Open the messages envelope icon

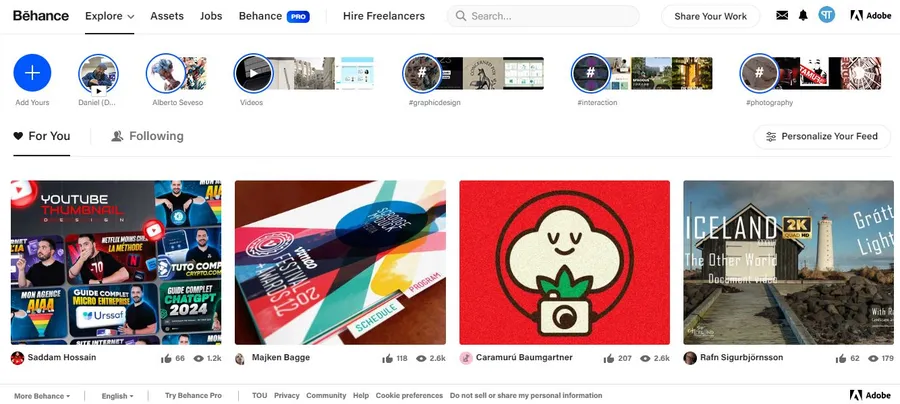[782, 15]
